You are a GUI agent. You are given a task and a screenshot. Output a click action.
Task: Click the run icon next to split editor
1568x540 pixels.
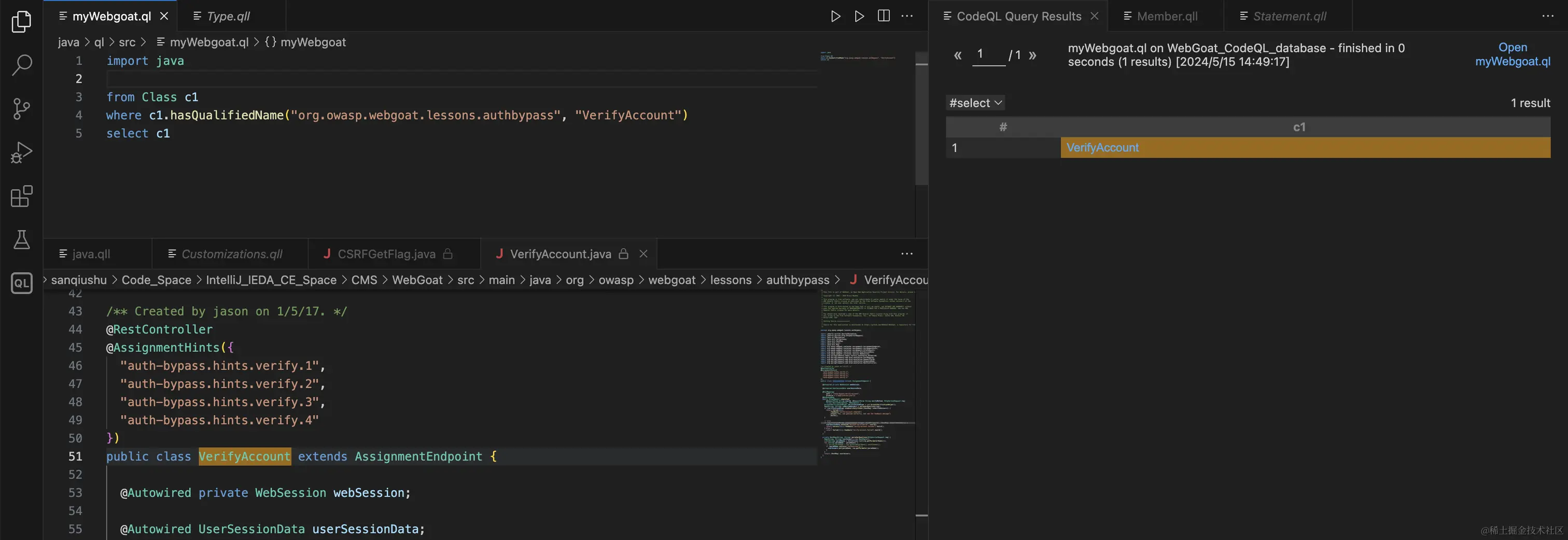click(859, 17)
